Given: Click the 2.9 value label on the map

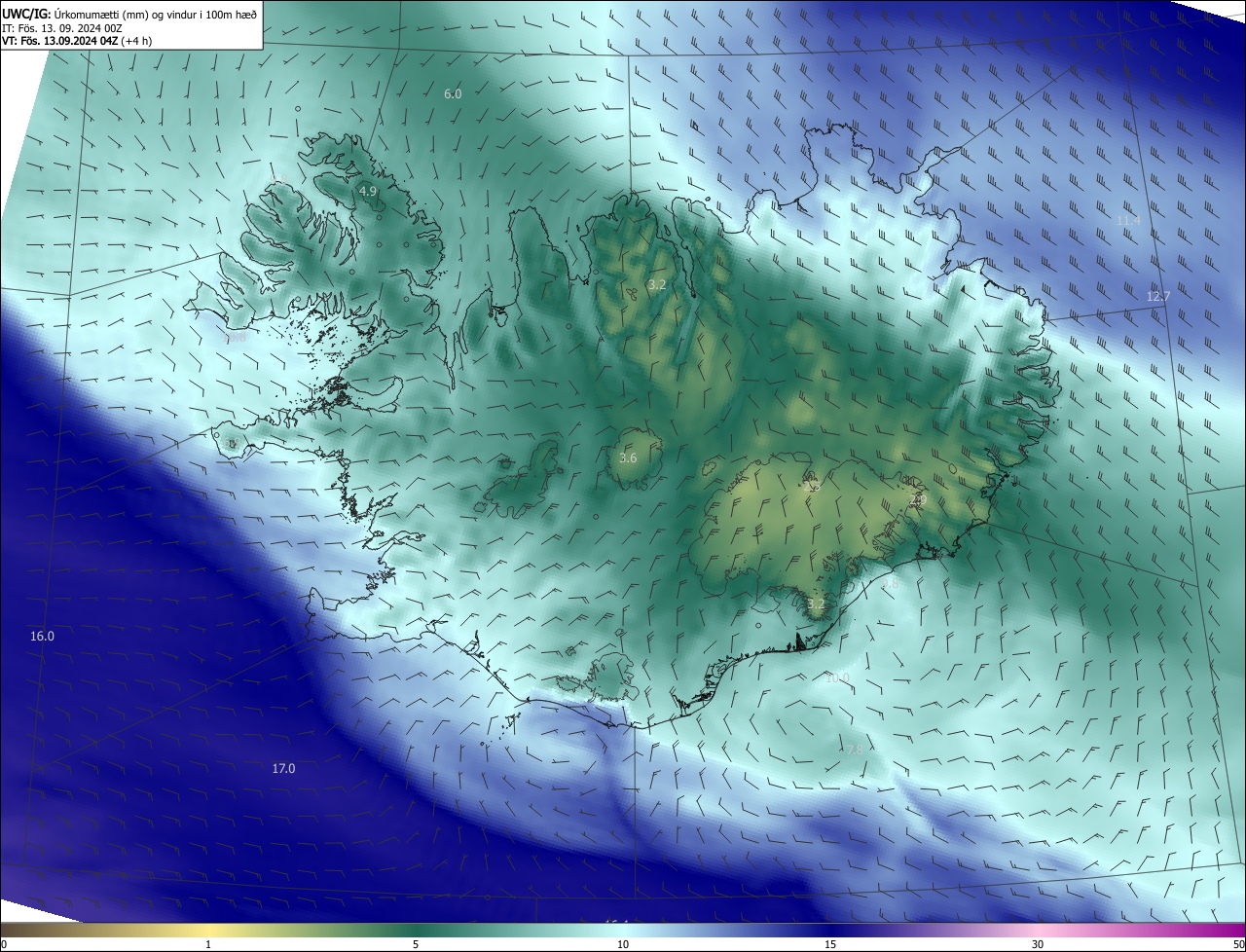Looking at the screenshot, I should [x=916, y=499].
